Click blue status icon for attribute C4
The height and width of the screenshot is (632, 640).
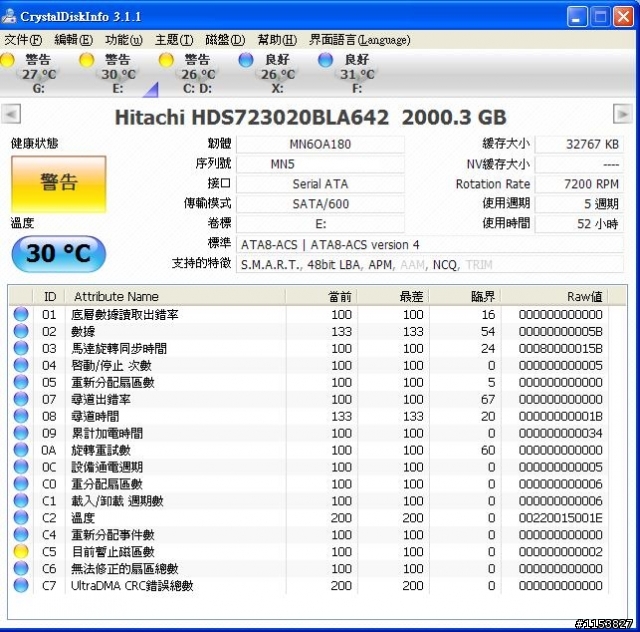(21, 534)
